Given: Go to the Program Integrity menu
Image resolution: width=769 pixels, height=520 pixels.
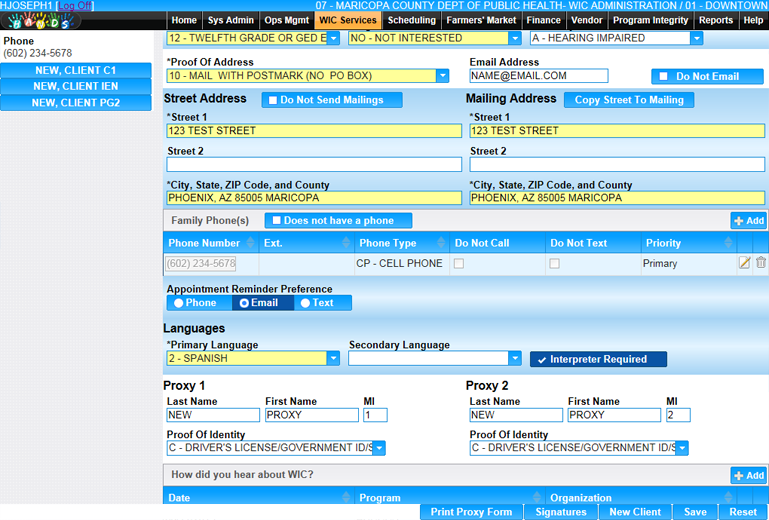Looking at the screenshot, I should click(x=650, y=20).
